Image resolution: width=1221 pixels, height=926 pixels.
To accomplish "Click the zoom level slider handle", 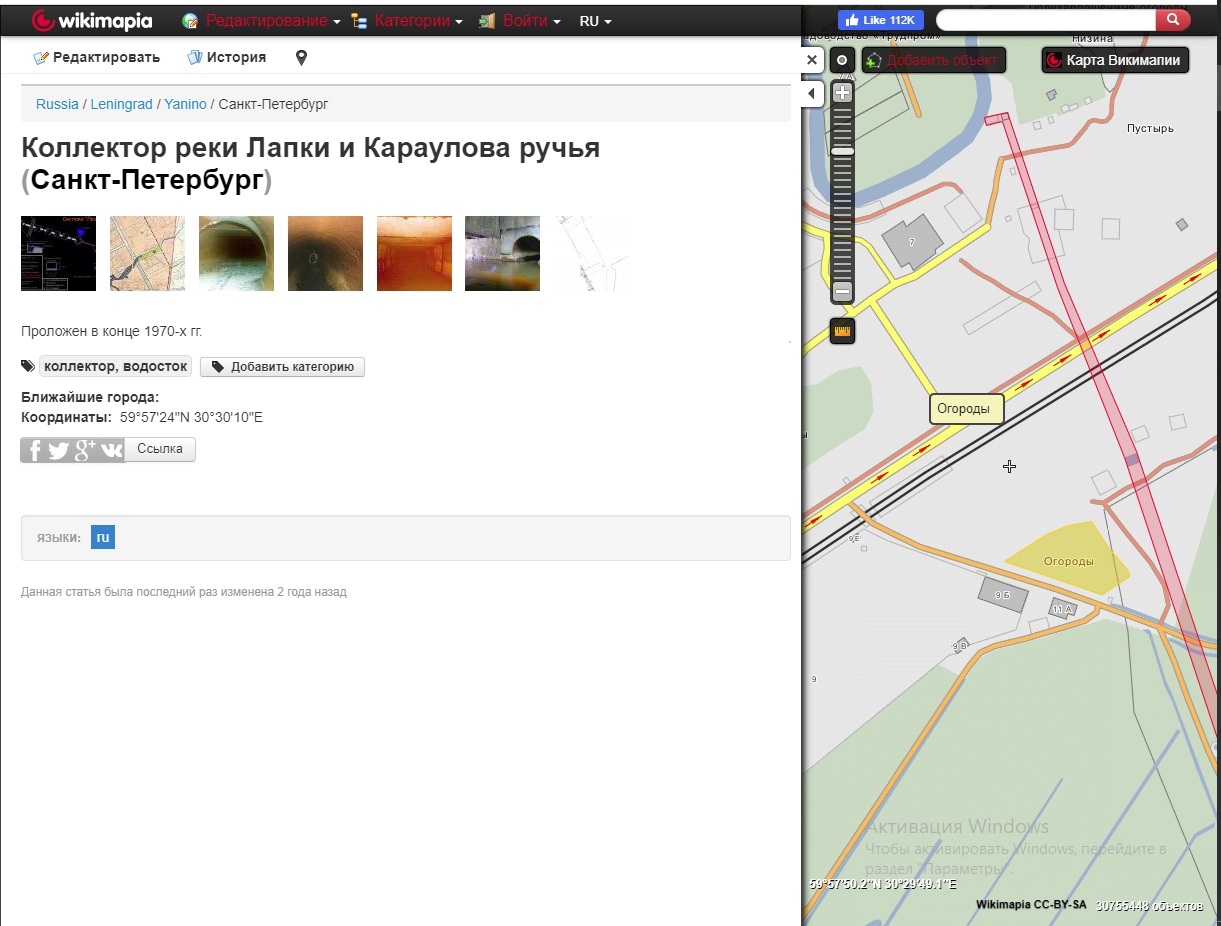I will click(842, 151).
